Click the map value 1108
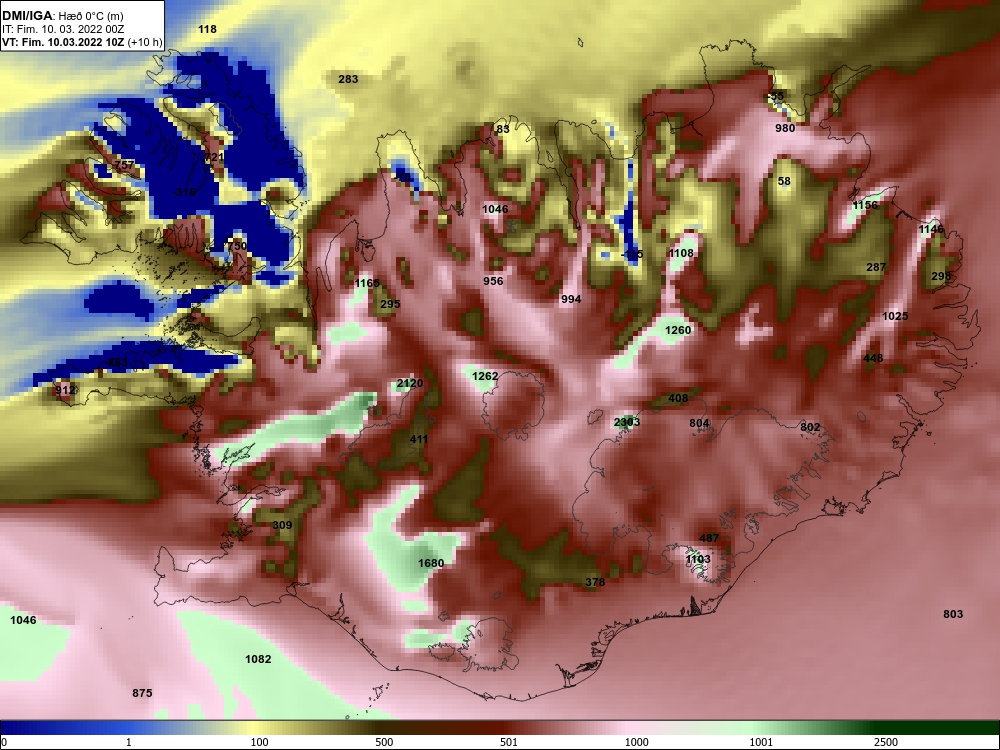The width and height of the screenshot is (1000, 750). pos(680,253)
